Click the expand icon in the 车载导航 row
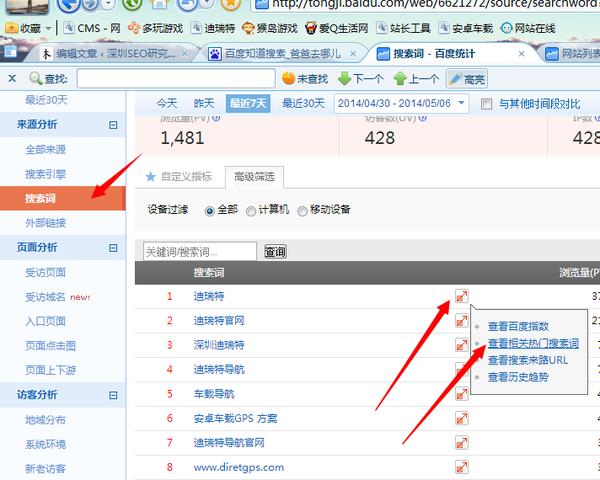600x480 pixels. pyautogui.click(x=461, y=394)
